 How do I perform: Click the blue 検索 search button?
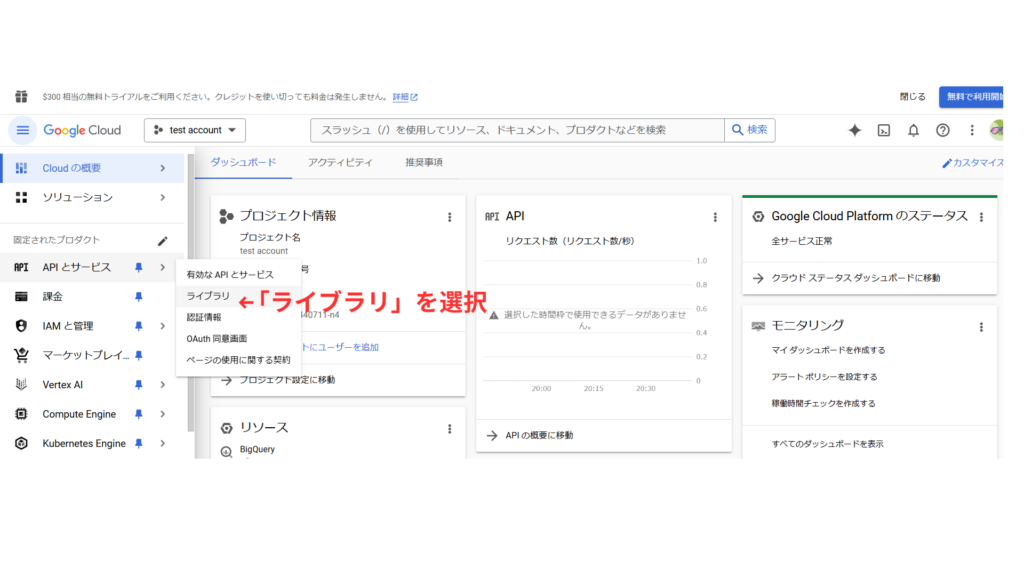pos(750,130)
